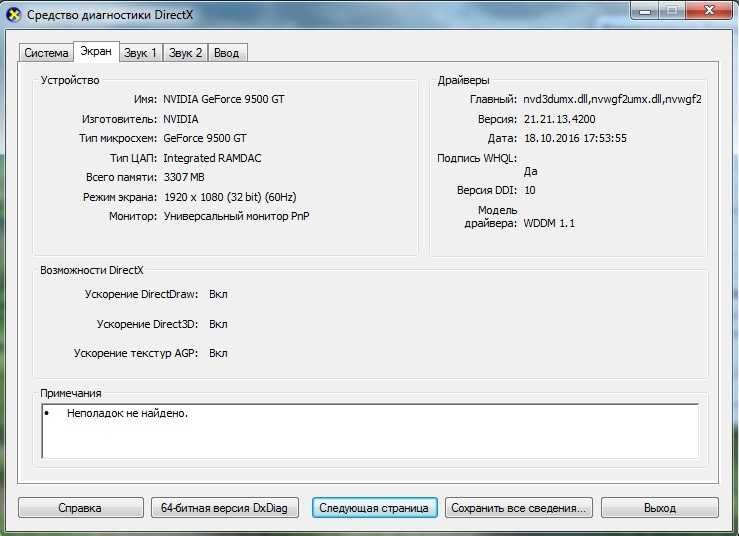Image resolution: width=739 pixels, height=536 pixels.
Task: Click the Примечания group label
Action: (71, 394)
